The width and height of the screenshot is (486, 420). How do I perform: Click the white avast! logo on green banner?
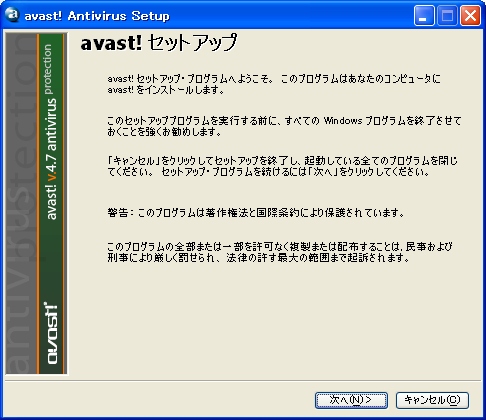pyautogui.click(x=52, y=333)
